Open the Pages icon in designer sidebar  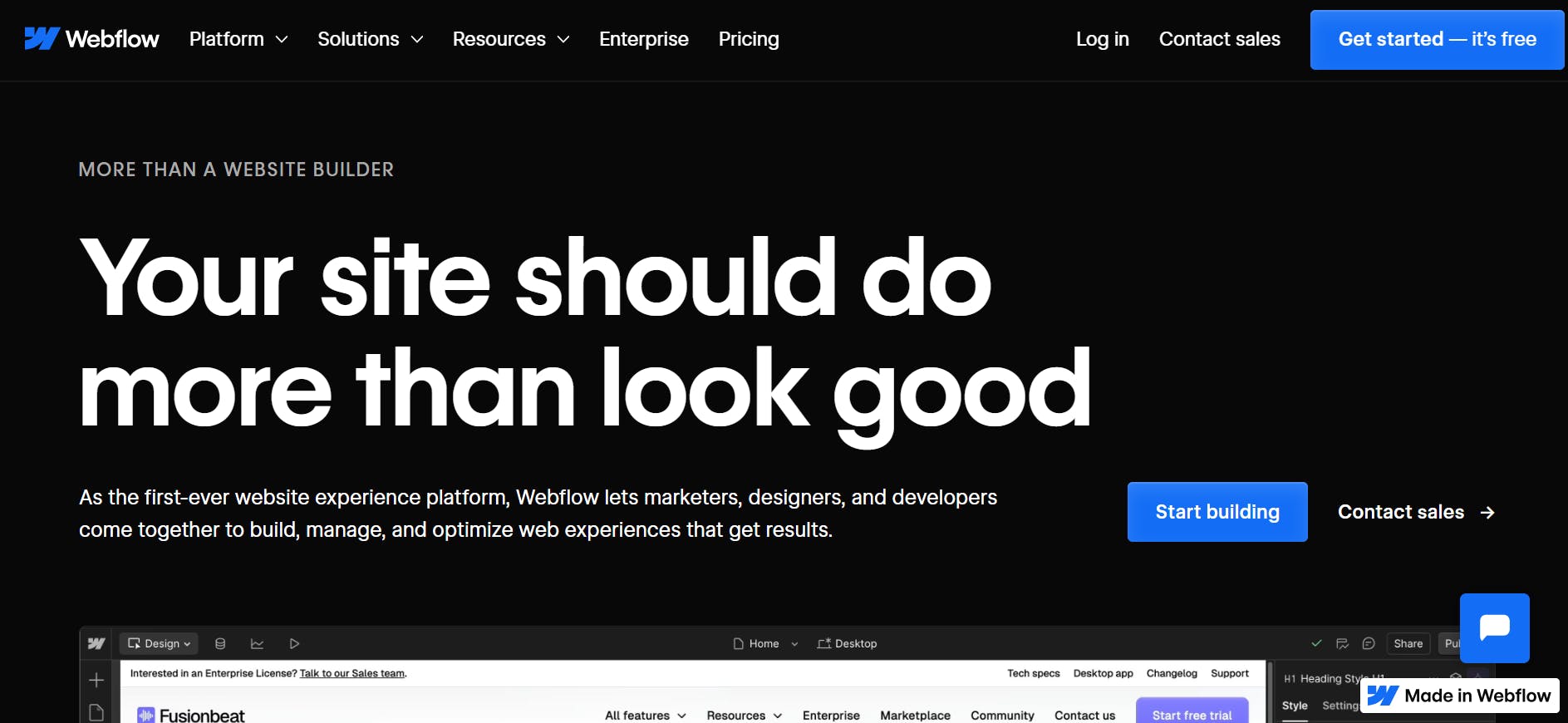[x=96, y=713]
